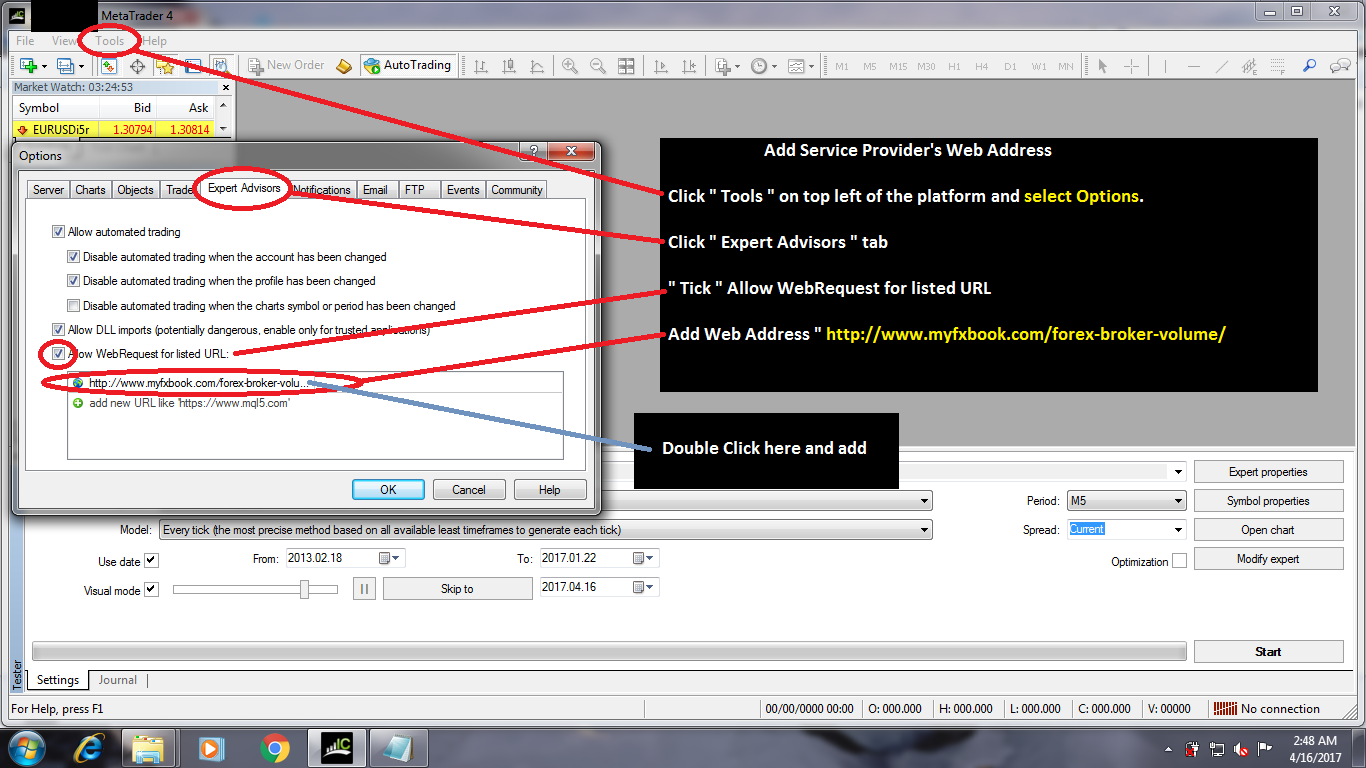The height and width of the screenshot is (768, 1366).
Task: Toggle the Data Window crosshair-circle icon
Action: coord(138,66)
